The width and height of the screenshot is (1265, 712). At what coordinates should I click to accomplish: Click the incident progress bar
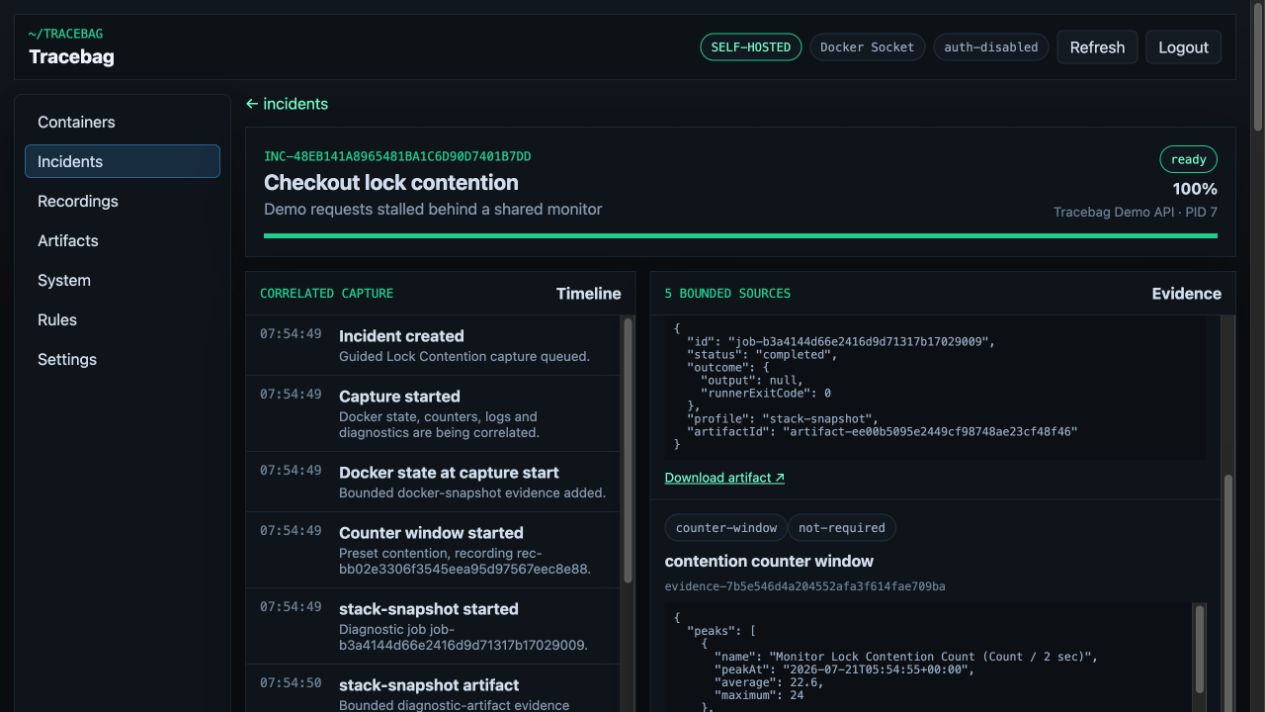coord(740,236)
